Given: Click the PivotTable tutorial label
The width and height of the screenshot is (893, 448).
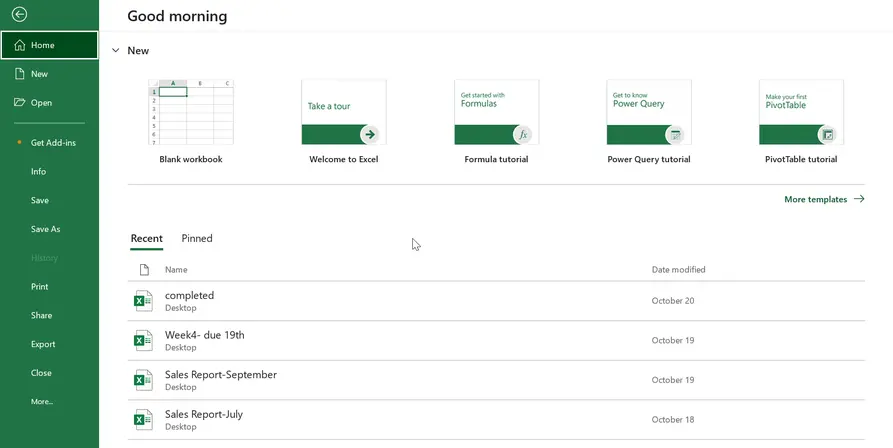Looking at the screenshot, I should click(801, 159).
